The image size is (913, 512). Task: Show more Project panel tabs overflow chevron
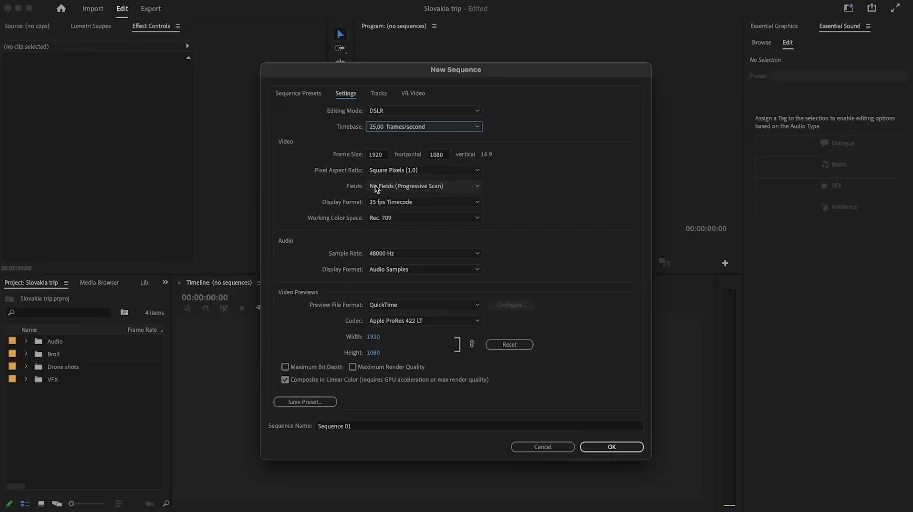pyautogui.click(x=165, y=283)
